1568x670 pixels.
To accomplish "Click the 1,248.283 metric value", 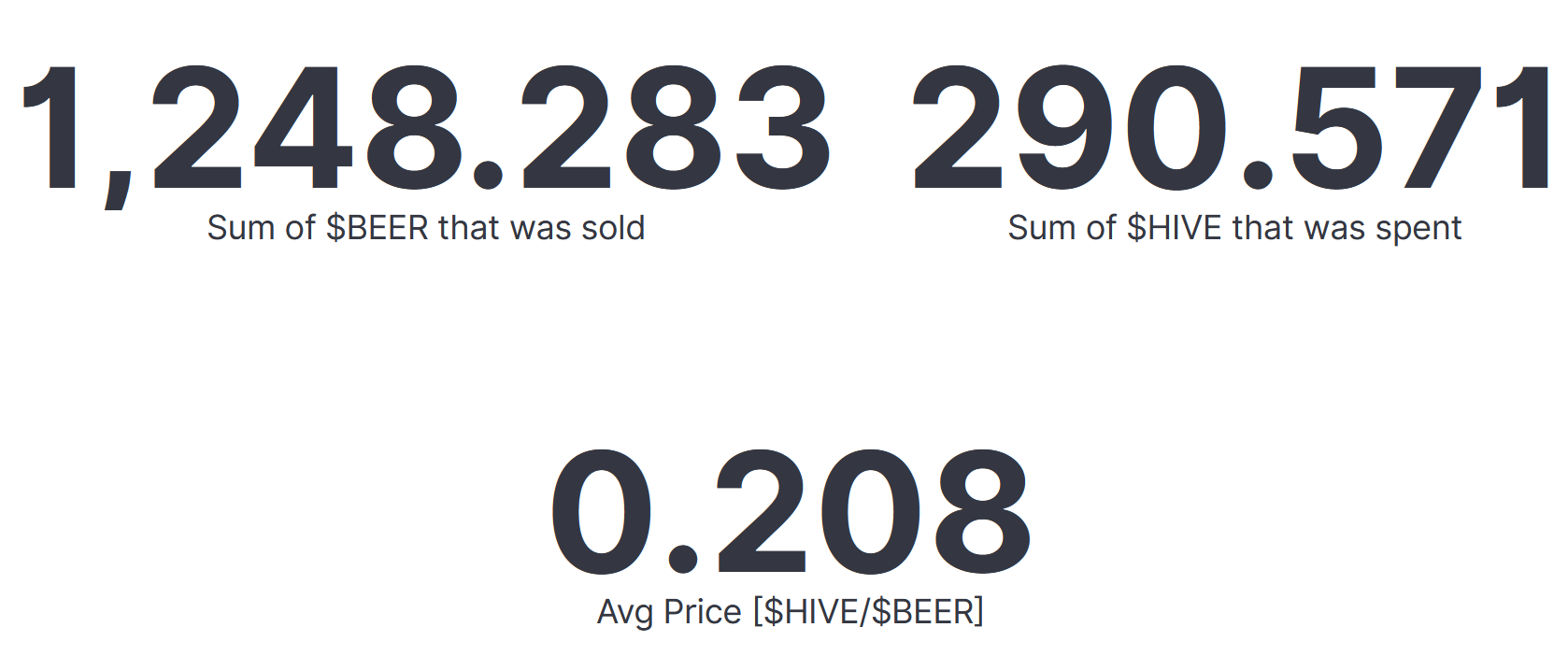I will coord(426,131).
